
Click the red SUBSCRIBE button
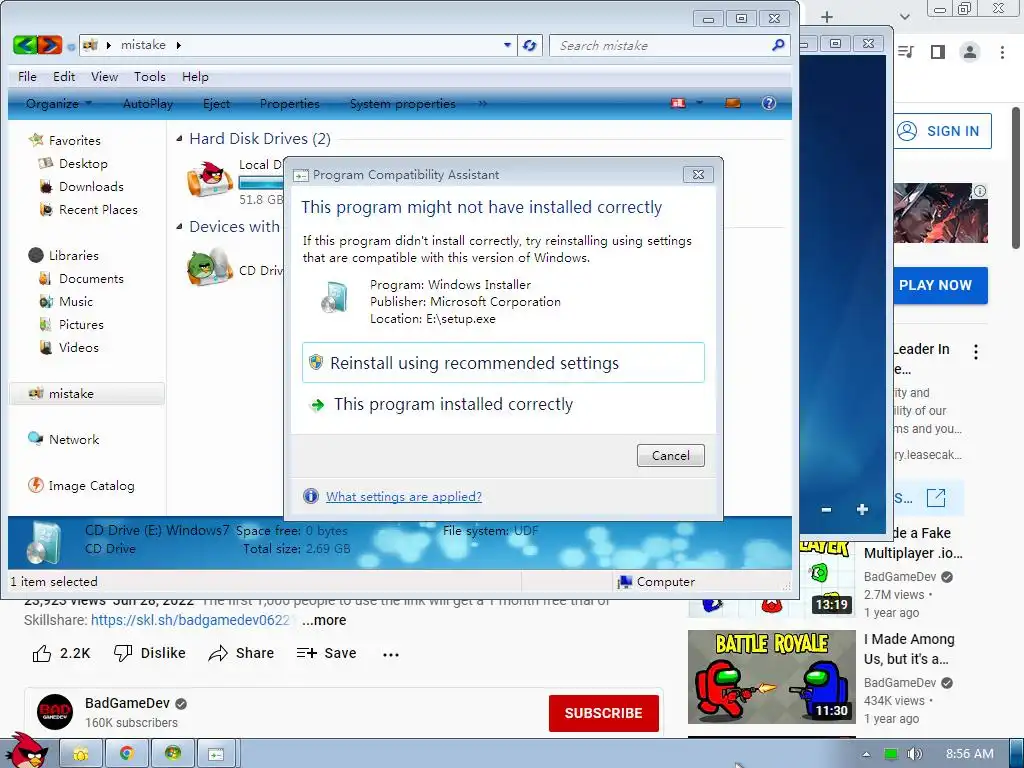(603, 713)
